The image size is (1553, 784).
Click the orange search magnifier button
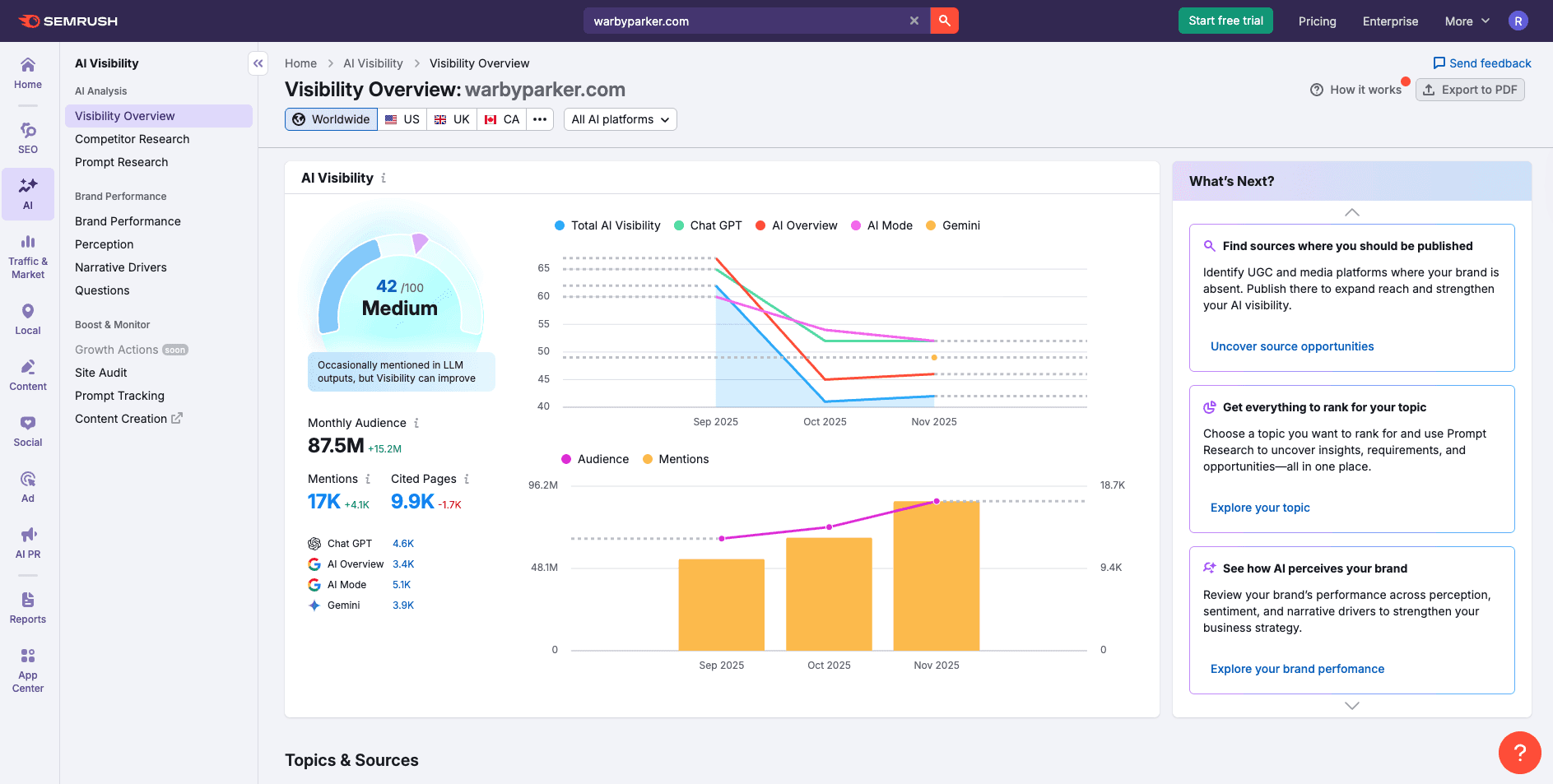[945, 21]
